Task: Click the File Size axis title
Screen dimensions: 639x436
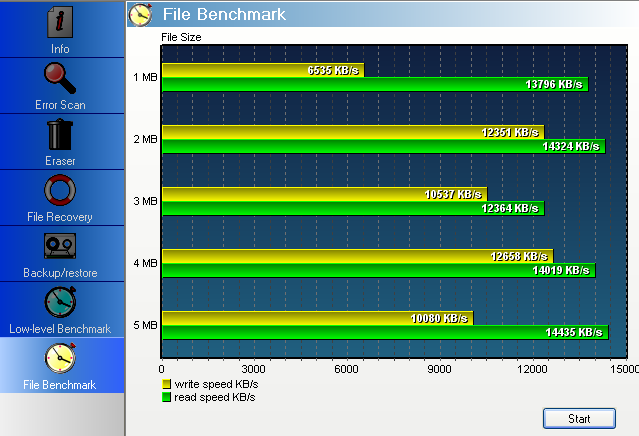Action: 181,37
